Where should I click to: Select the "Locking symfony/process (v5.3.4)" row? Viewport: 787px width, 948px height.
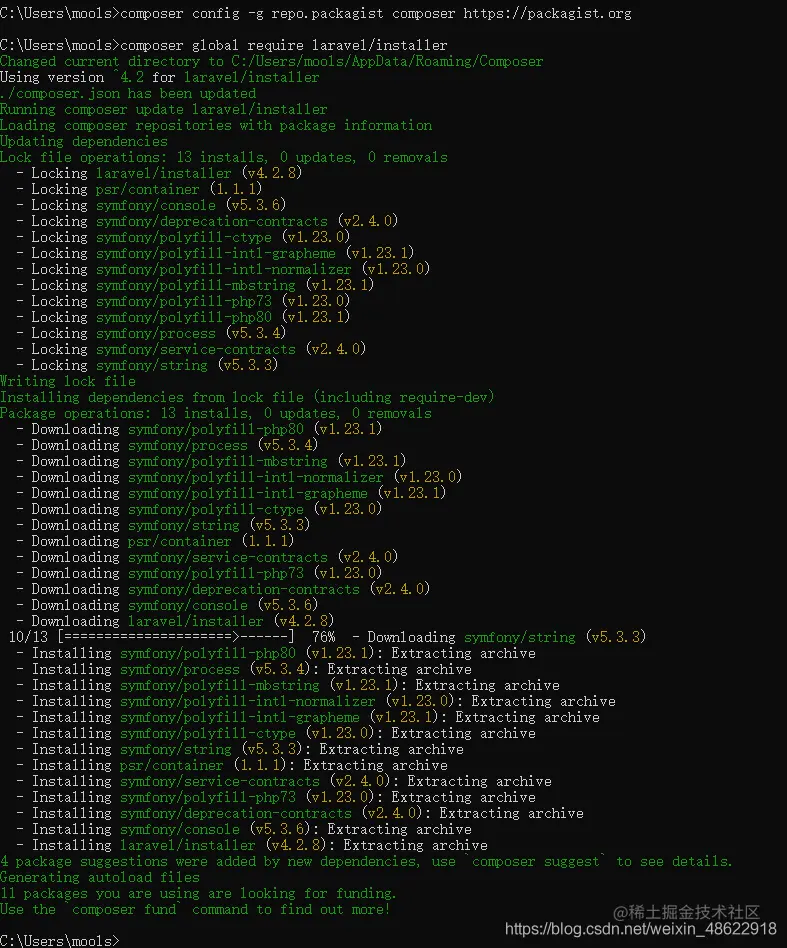151,333
